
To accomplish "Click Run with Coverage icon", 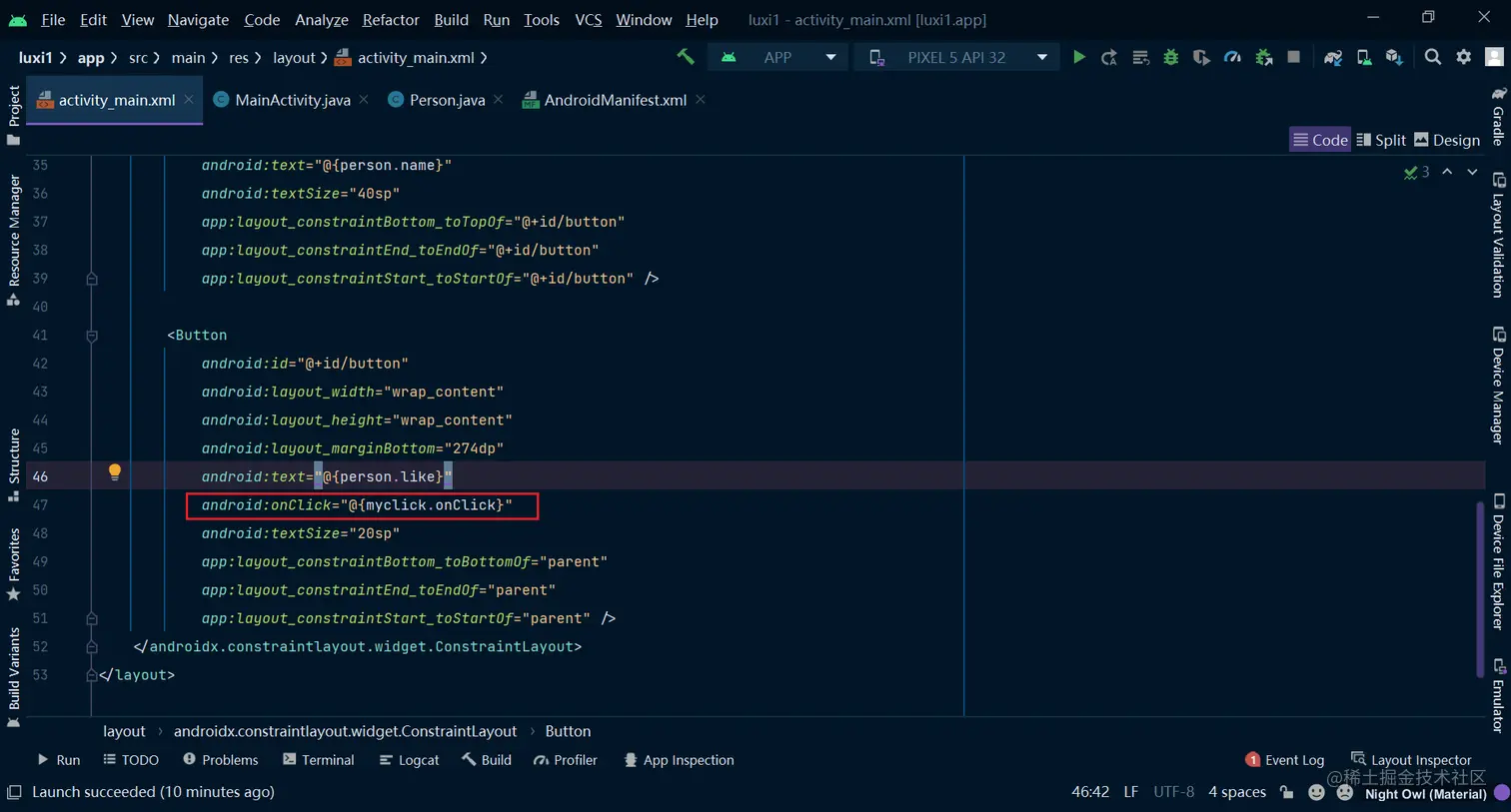I will coord(1201,58).
